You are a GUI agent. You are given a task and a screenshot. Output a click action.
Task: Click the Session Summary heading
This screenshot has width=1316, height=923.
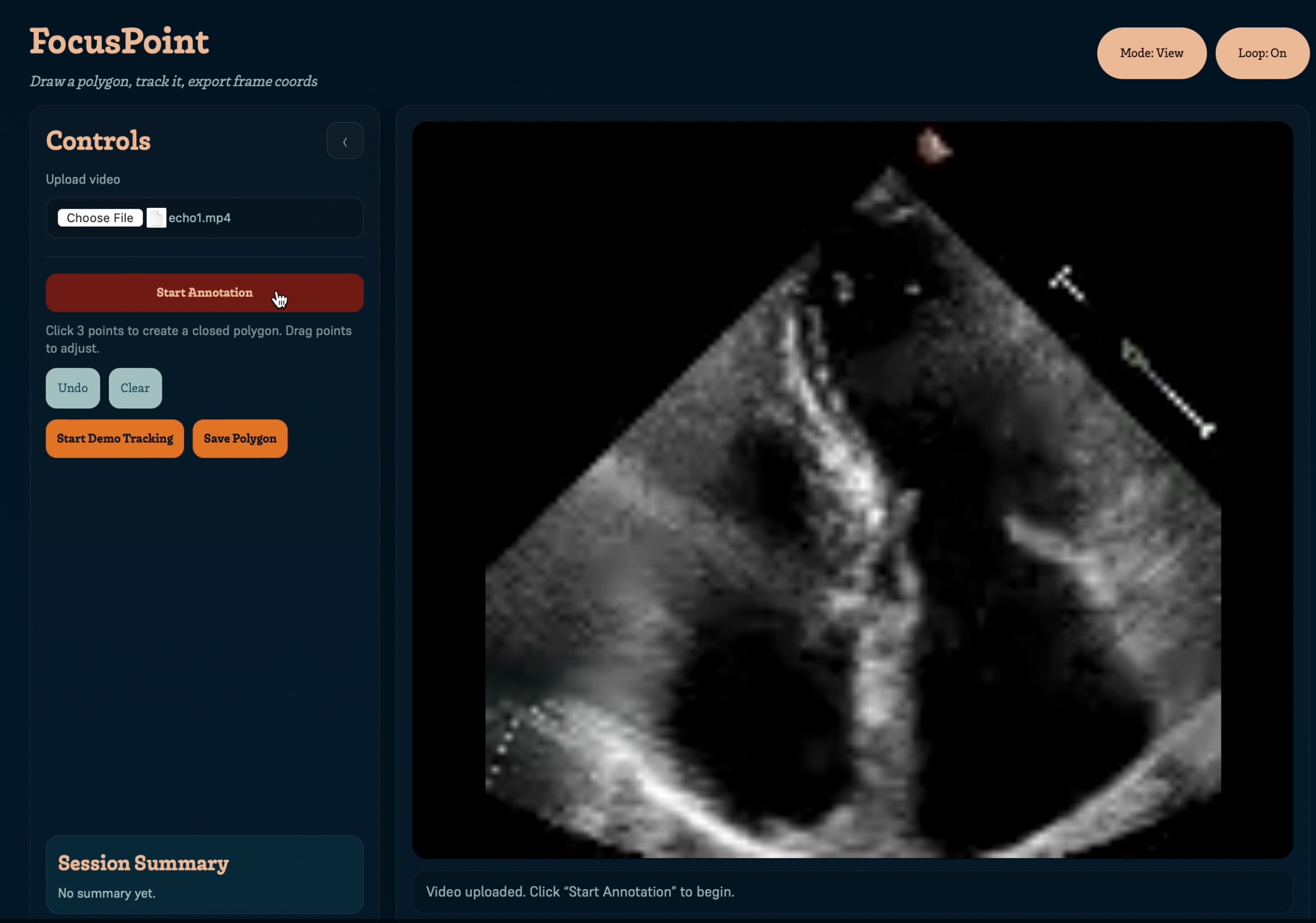click(x=144, y=863)
